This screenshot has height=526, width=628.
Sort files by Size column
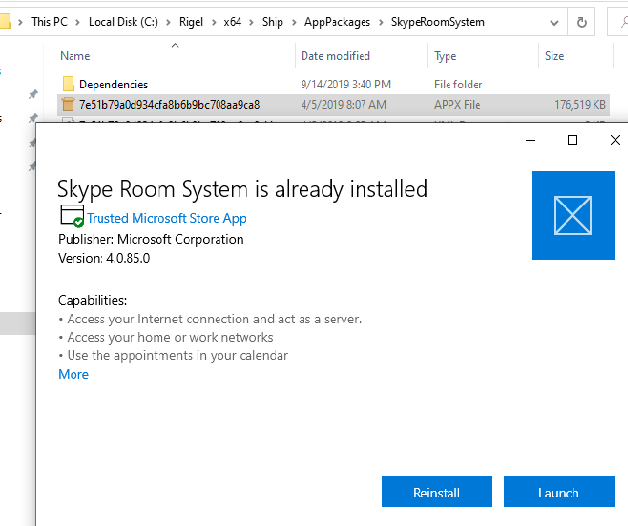tap(554, 56)
